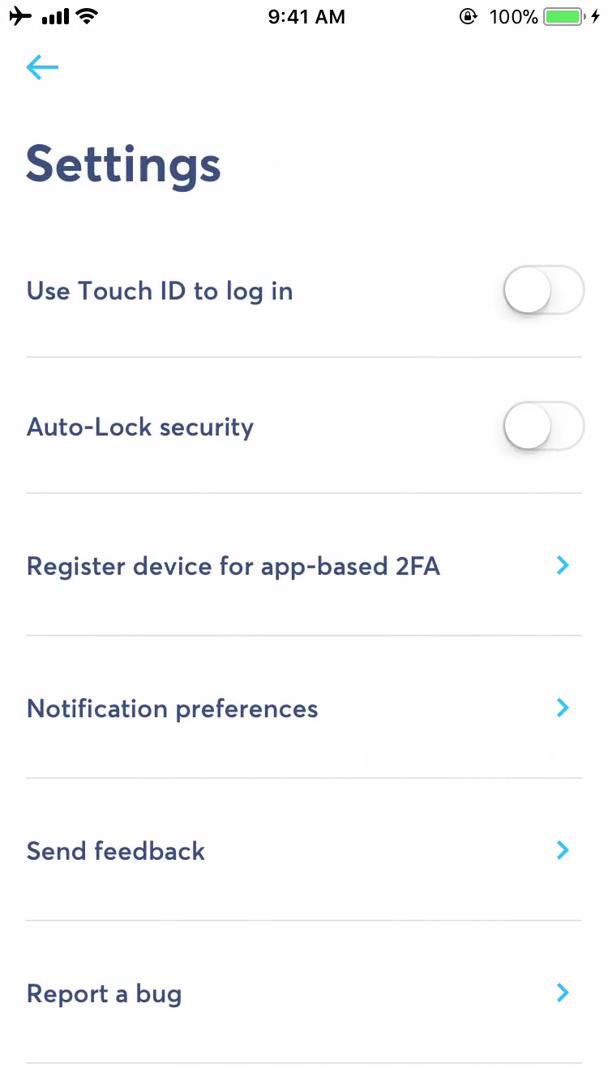Click the battery indicator in the status bar

point(560,16)
